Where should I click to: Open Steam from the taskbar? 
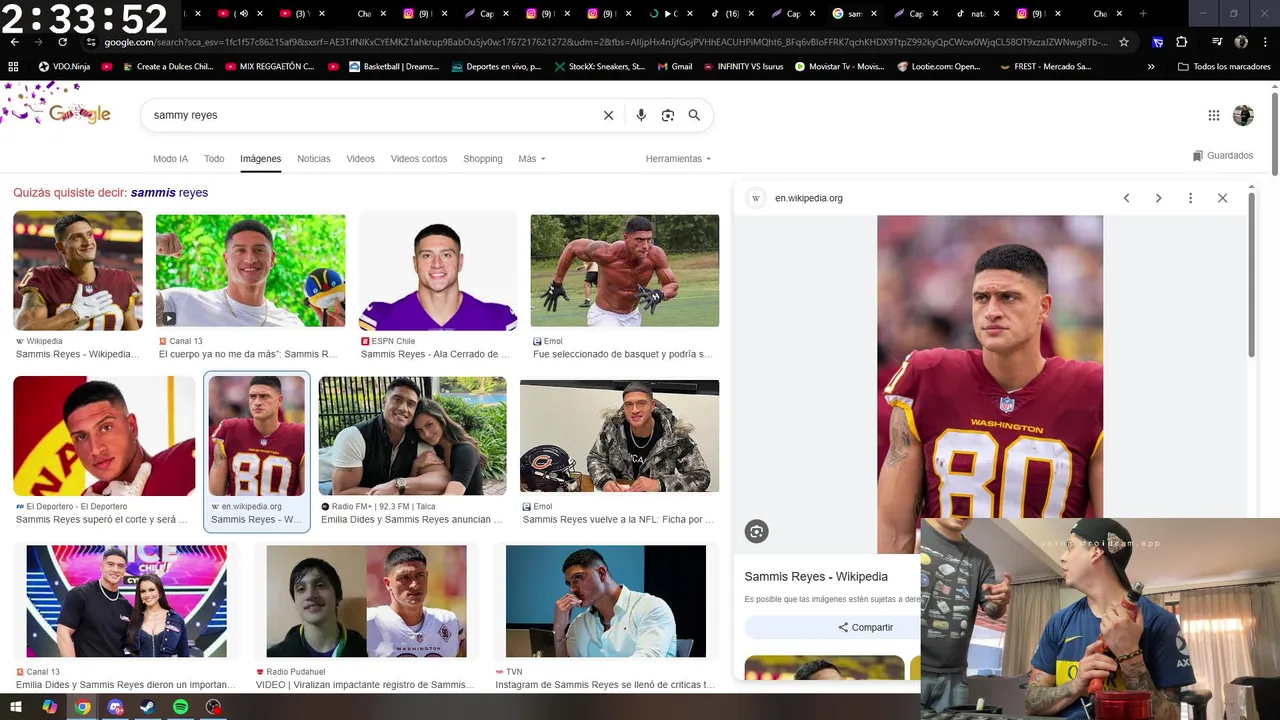(147, 707)
